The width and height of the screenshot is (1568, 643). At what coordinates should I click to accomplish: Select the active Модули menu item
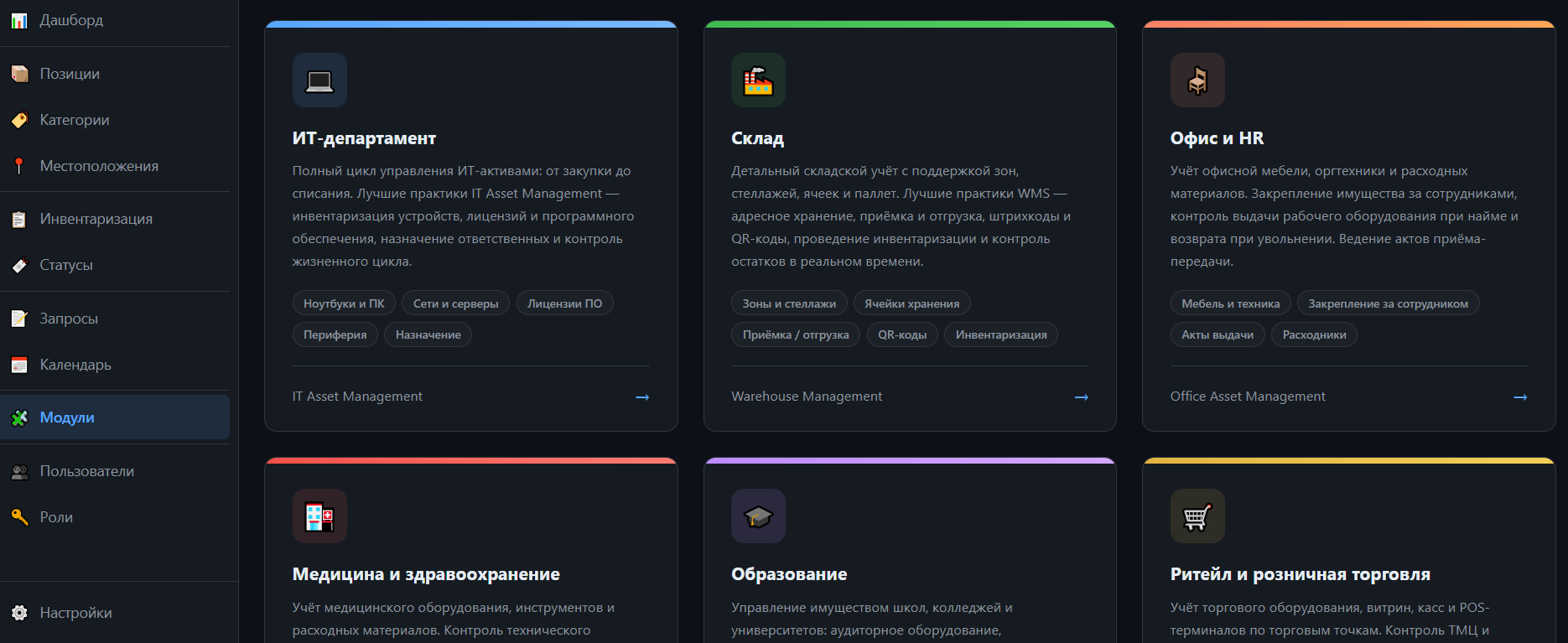(x=115, y=417)
